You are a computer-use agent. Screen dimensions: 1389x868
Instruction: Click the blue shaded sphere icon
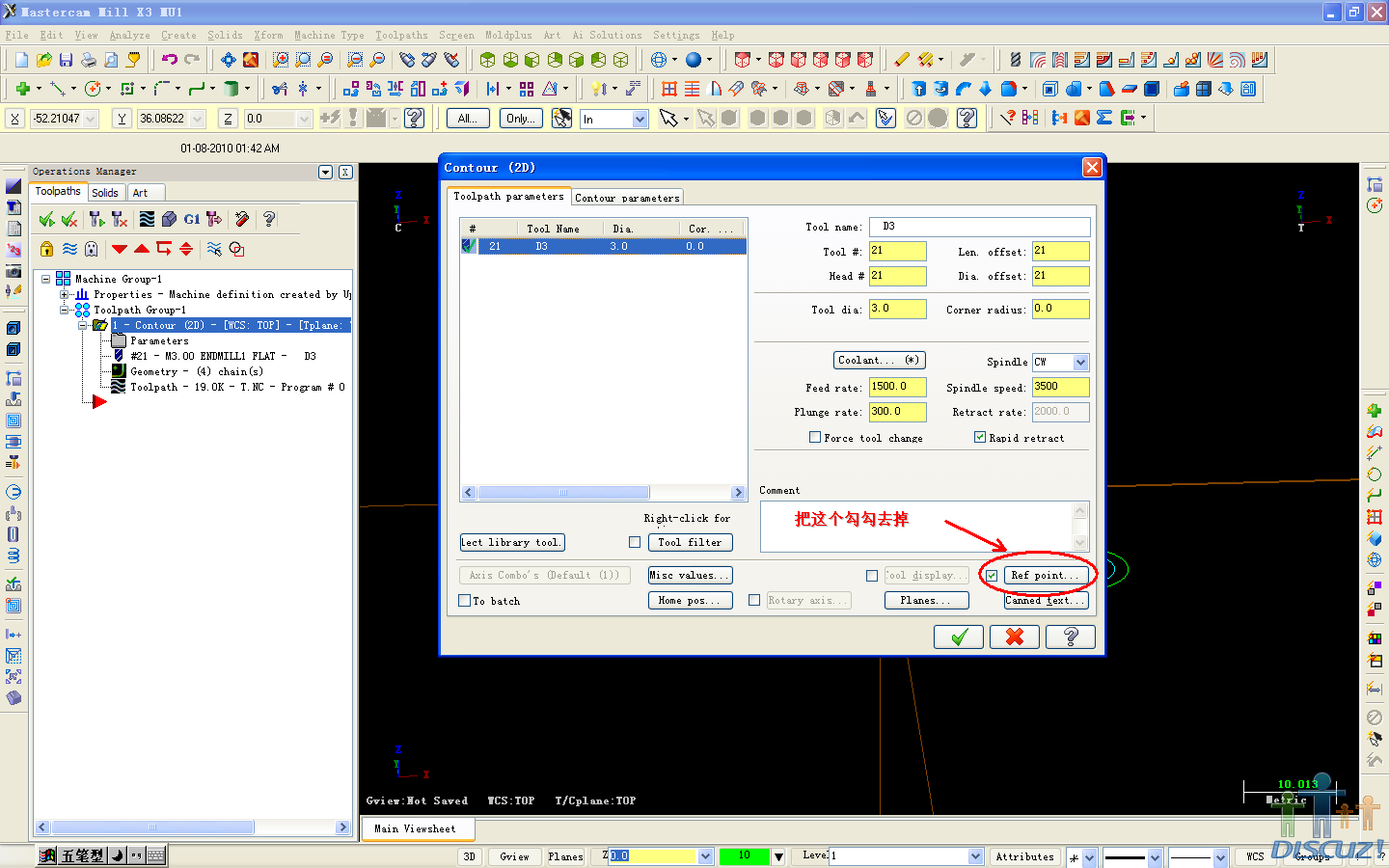694,60
